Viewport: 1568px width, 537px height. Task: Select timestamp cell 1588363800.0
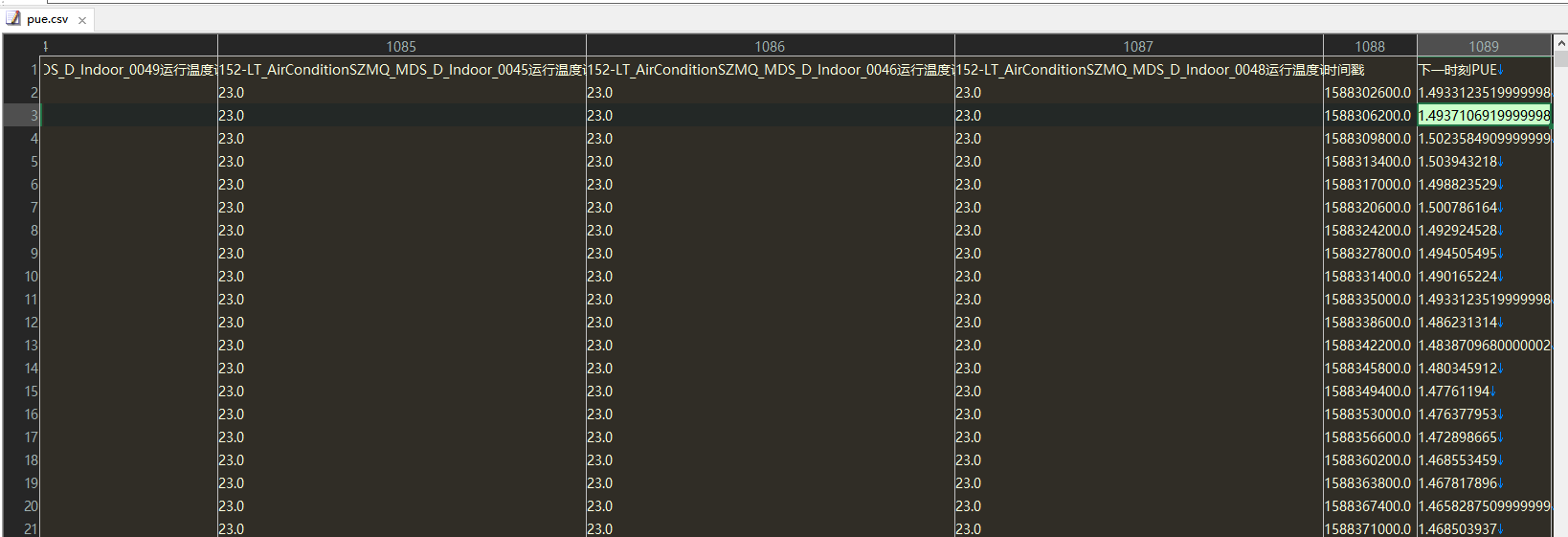coord(1370,483)
